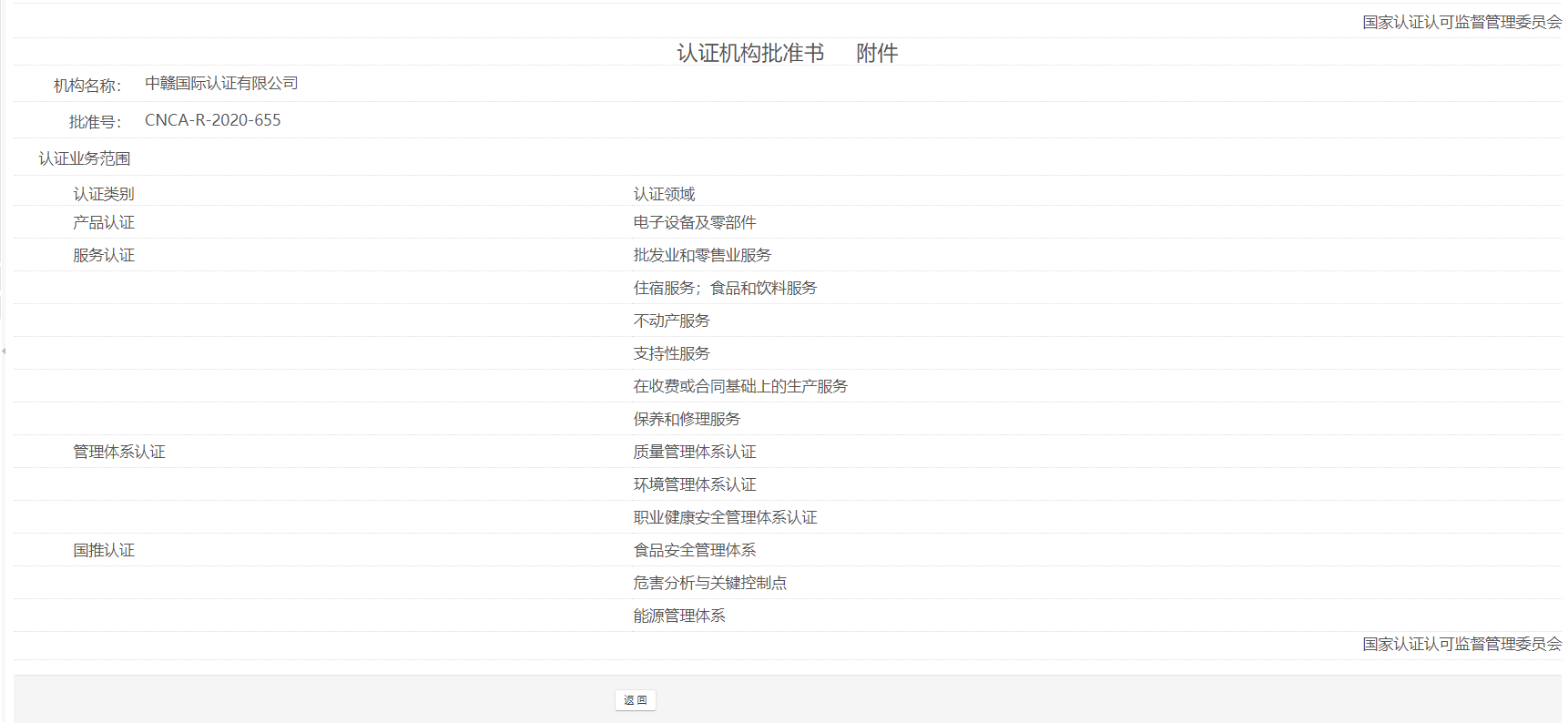This screenshot has width=1568, height=723.
Task: Select the 产品认证 category cell
Action: pos(104,222)
